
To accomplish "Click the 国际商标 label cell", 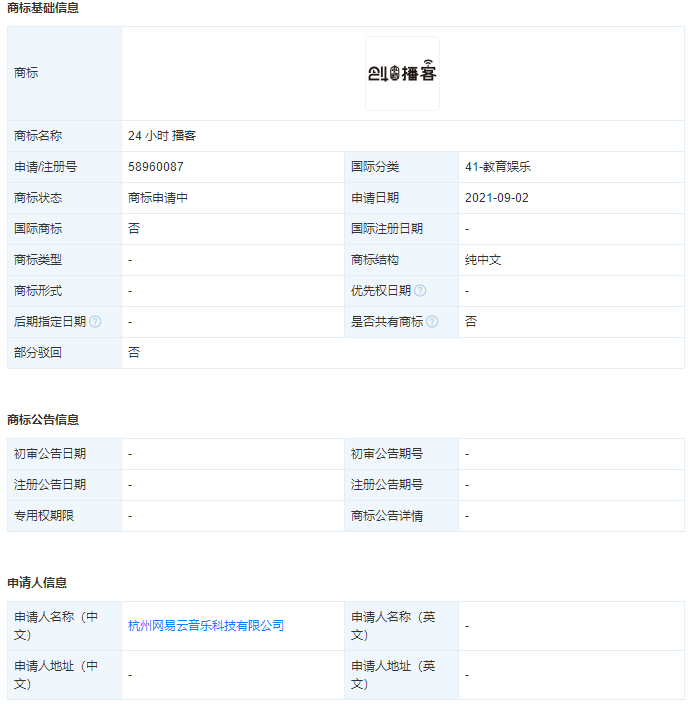I will tap(64, 229).
